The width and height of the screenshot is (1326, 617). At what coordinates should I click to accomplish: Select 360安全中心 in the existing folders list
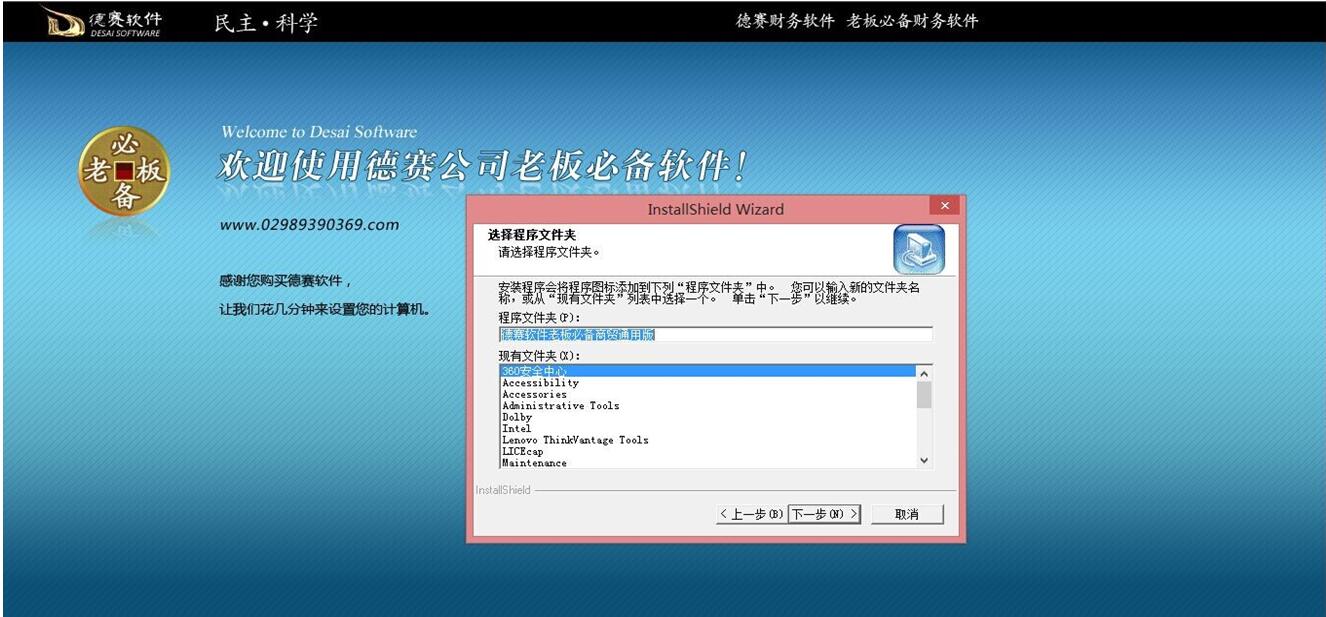pyautogui.click(x=707, y=371)
